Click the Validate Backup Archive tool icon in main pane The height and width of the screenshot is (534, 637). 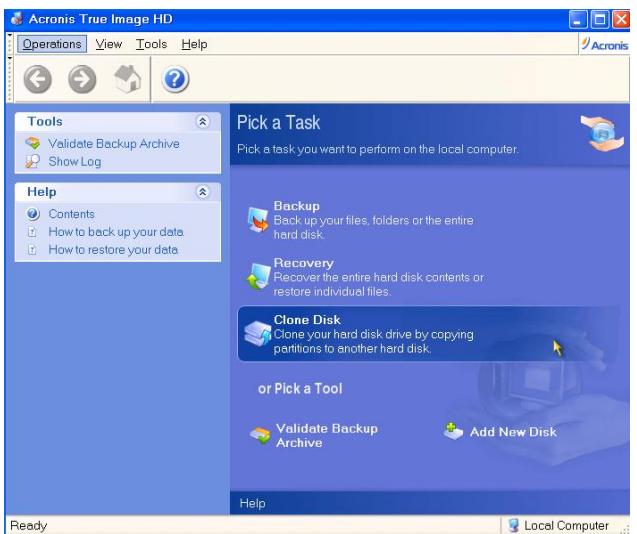(260, 435)
